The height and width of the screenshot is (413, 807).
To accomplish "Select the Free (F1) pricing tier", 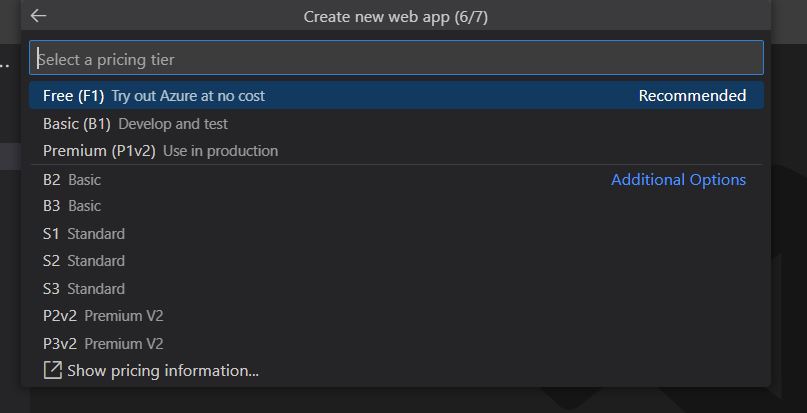I will coord(73,96).
